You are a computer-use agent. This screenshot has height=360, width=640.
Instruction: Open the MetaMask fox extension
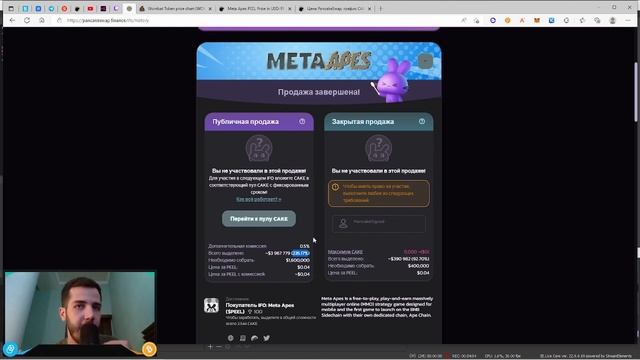[x=537, y=20]
